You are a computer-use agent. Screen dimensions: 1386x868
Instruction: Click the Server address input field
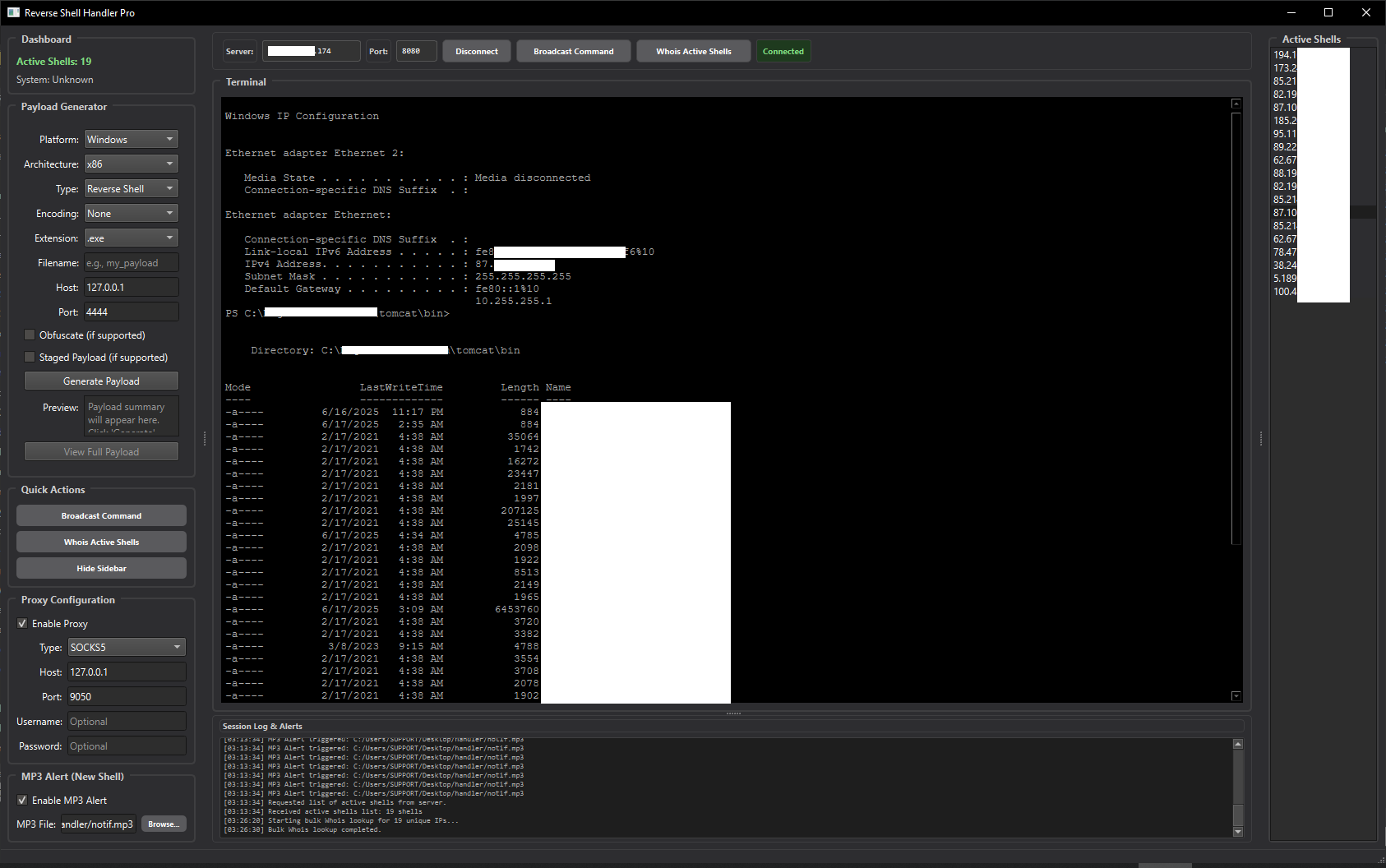coord(311,51)
